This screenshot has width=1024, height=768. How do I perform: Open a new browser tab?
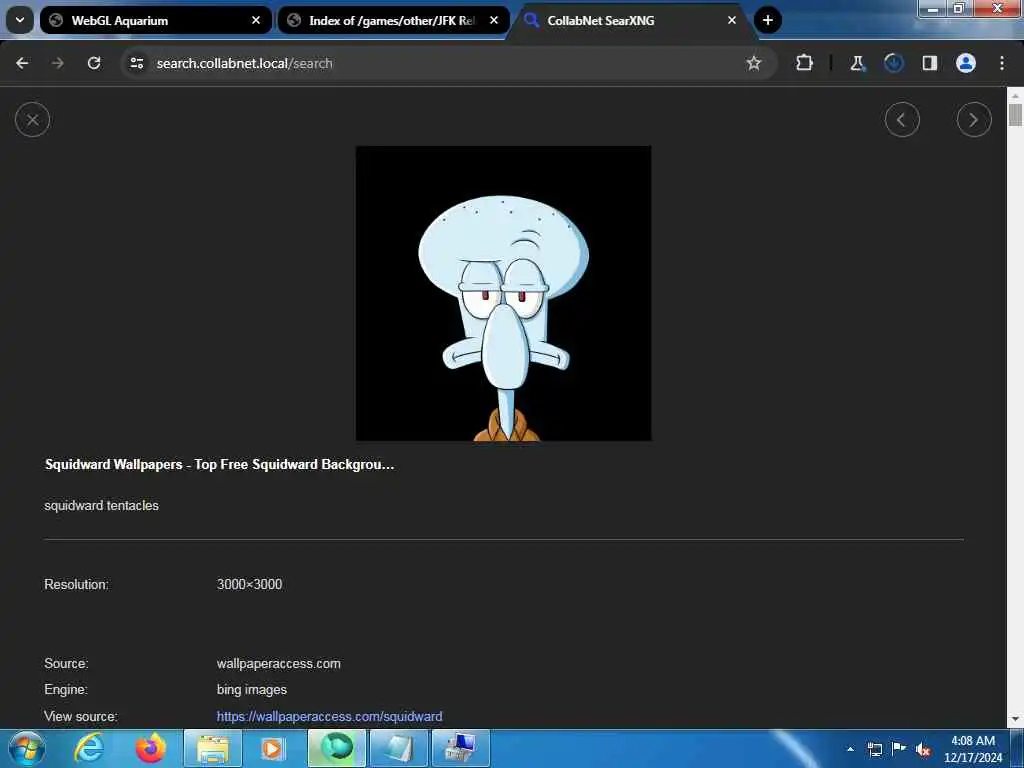[768, 20]
